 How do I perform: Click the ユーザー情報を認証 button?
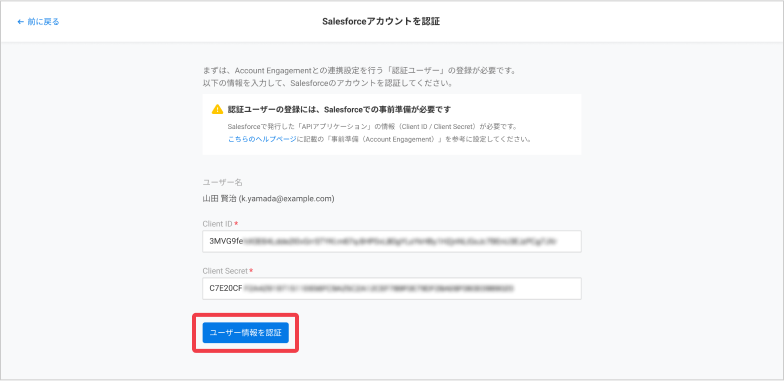click(x=246, y=332)
